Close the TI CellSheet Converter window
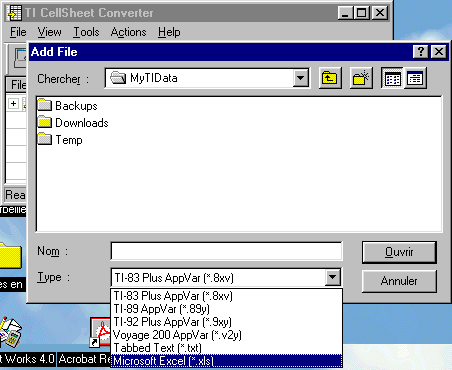This screenshot has width=452, height=370. pyautogui.click(x=379, y=13)
